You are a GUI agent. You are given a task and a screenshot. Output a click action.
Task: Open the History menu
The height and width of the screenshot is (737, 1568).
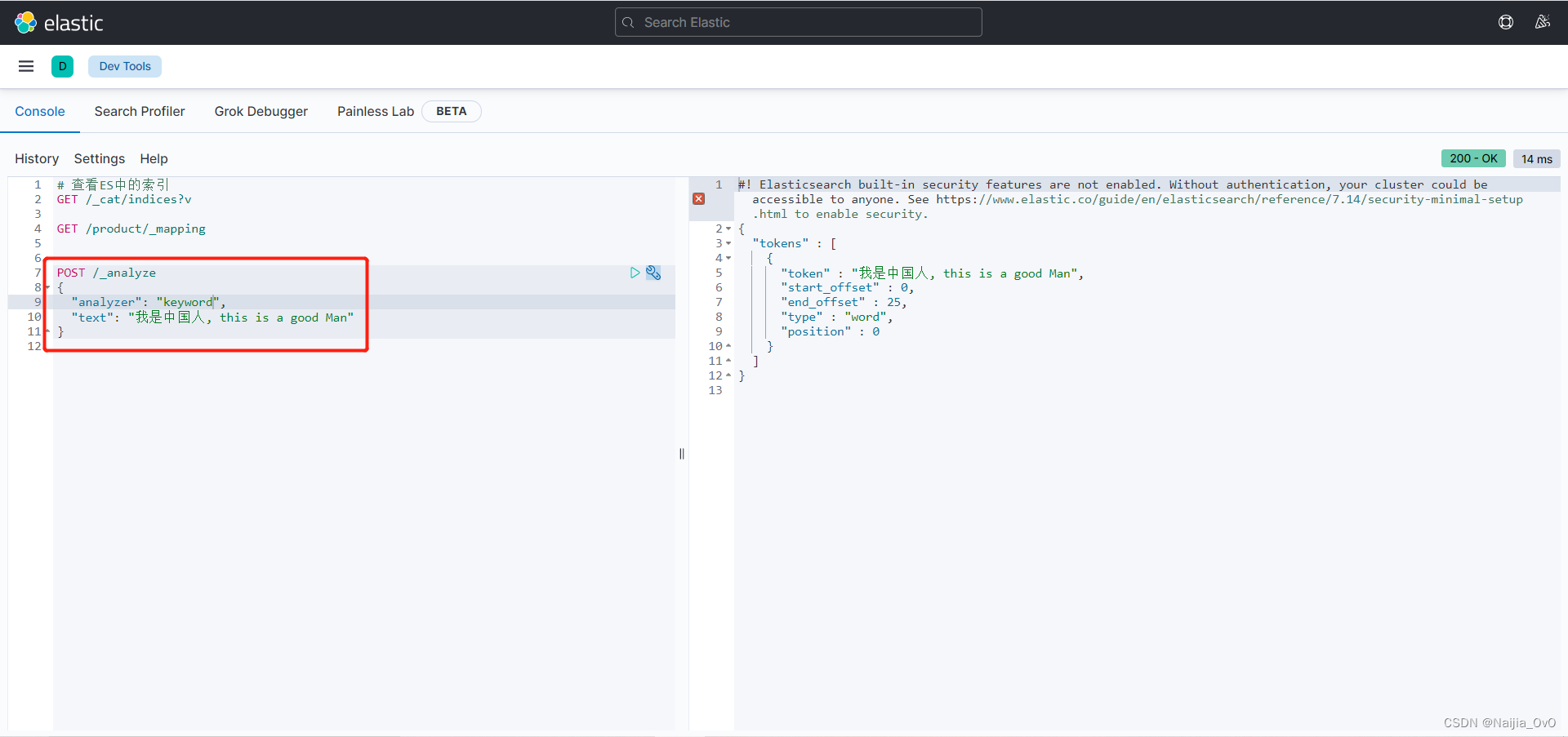(x=36, y=158)
